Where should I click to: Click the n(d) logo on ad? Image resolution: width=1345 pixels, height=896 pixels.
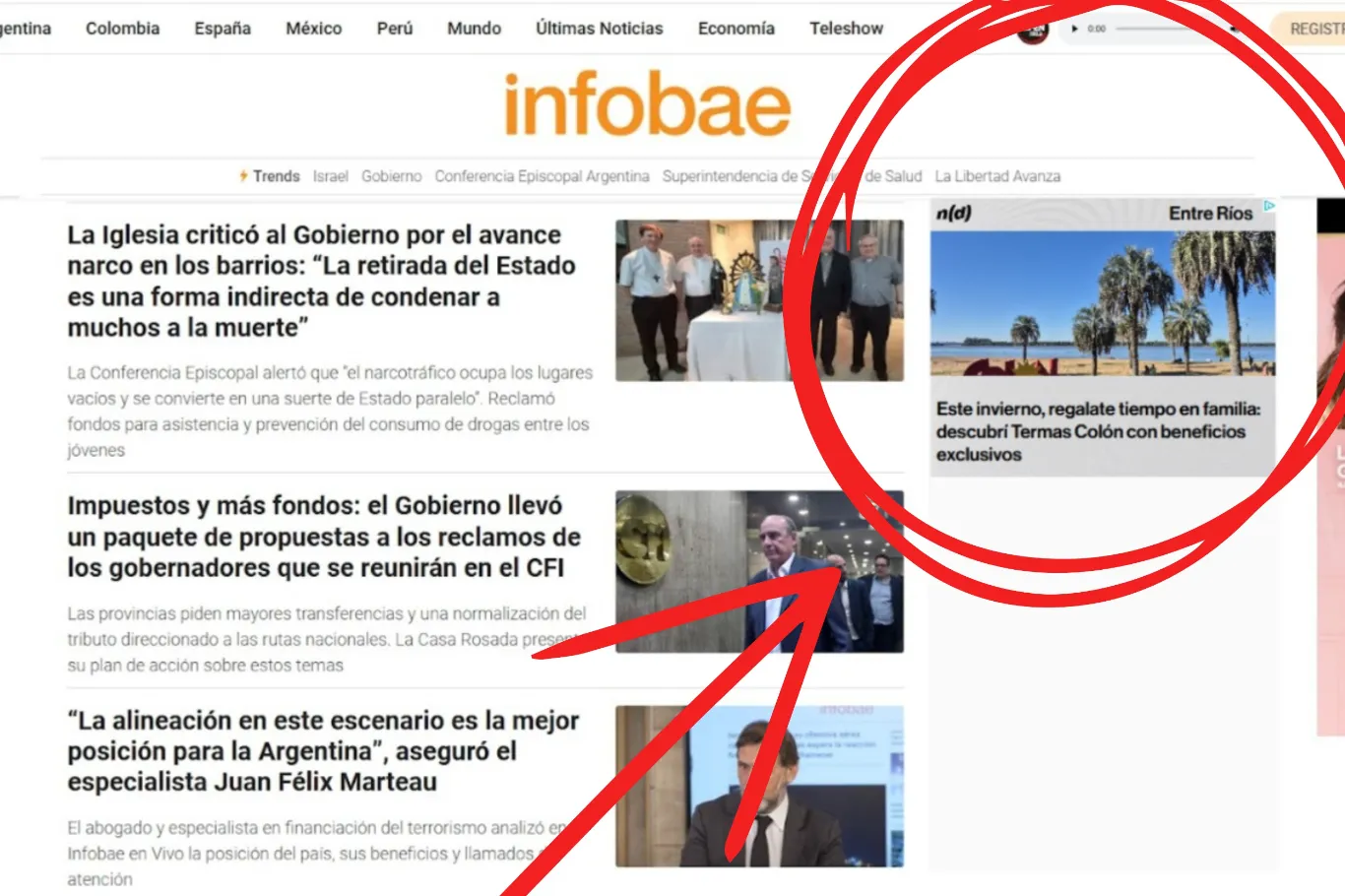point(954,213)
